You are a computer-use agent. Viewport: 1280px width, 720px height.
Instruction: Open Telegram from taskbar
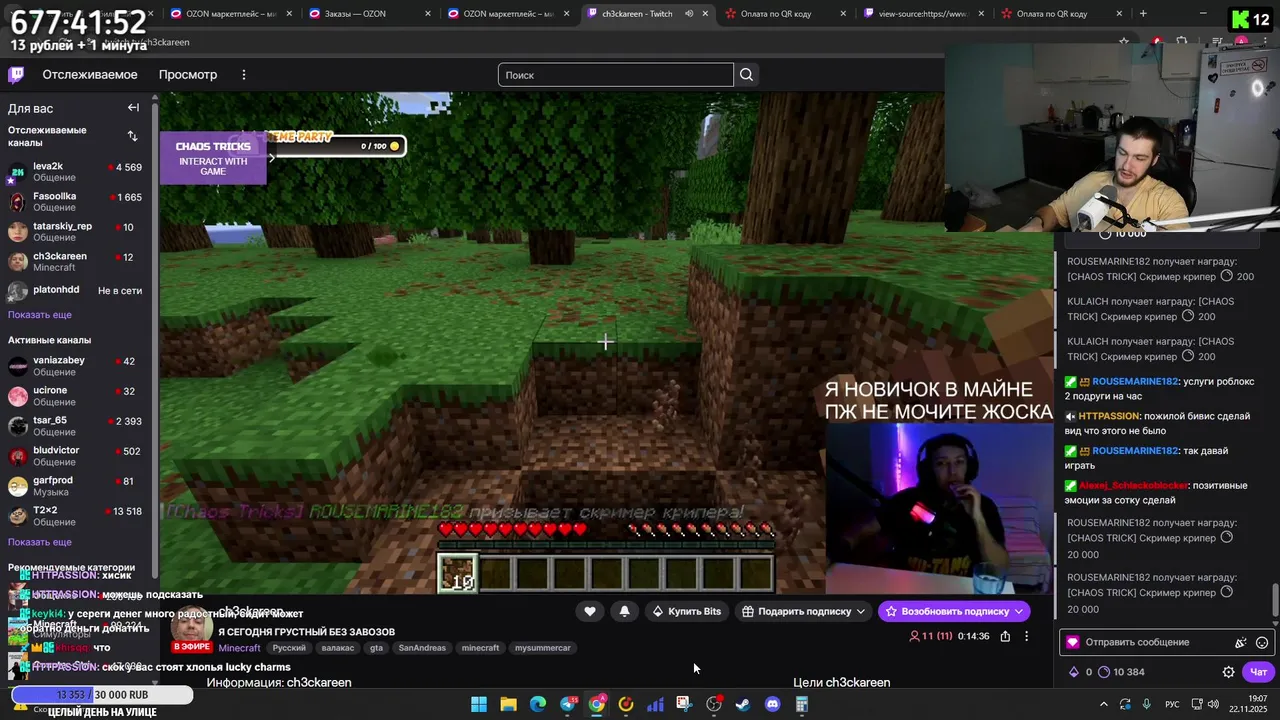coord(568,704)
